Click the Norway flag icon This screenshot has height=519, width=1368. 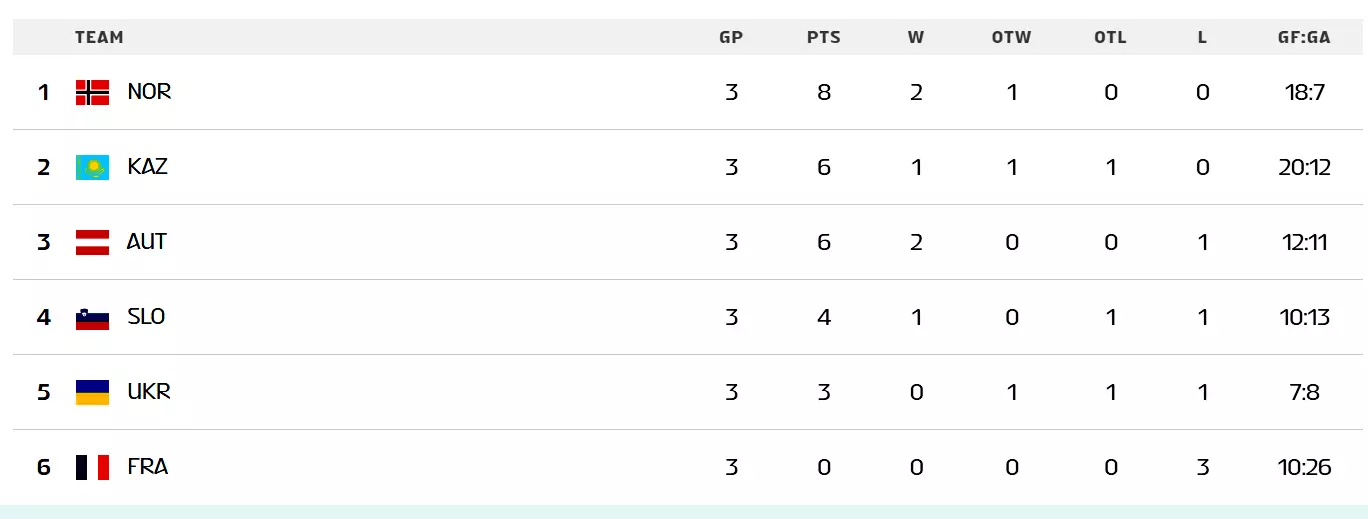coord(92,93)
